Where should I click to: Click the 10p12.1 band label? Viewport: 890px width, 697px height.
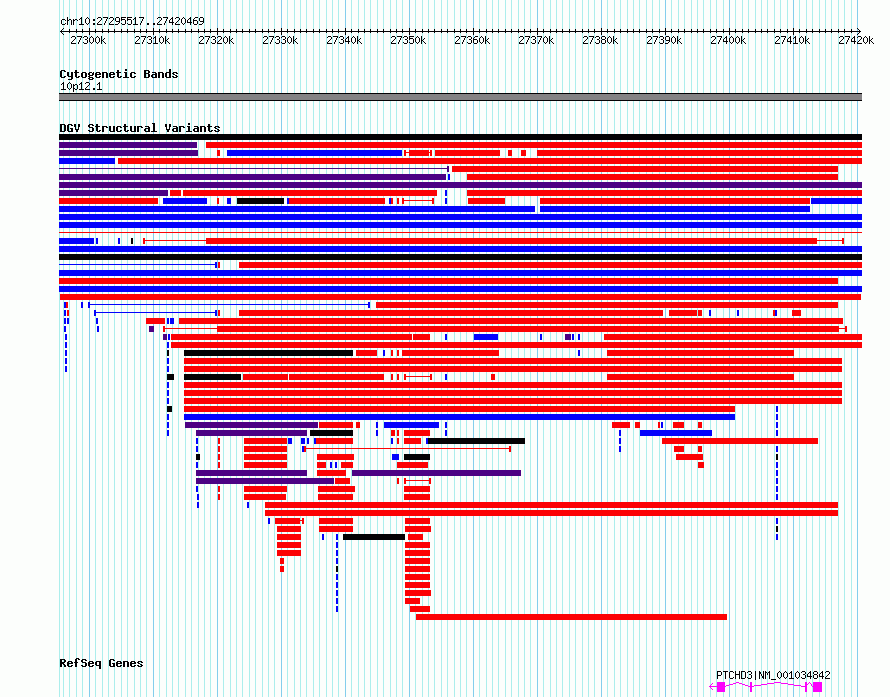pyautogui.click(x=81, y=86)
